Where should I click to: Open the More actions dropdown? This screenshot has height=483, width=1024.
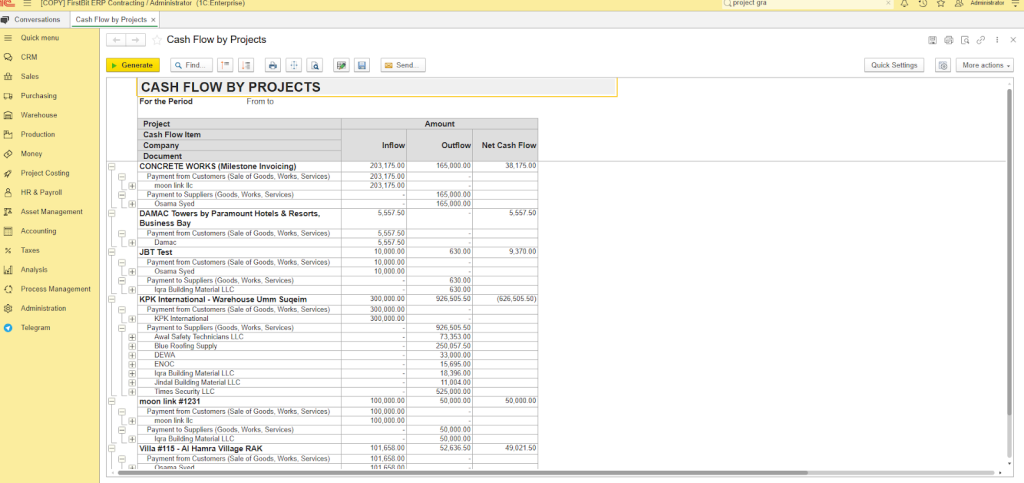coord(985,65)
